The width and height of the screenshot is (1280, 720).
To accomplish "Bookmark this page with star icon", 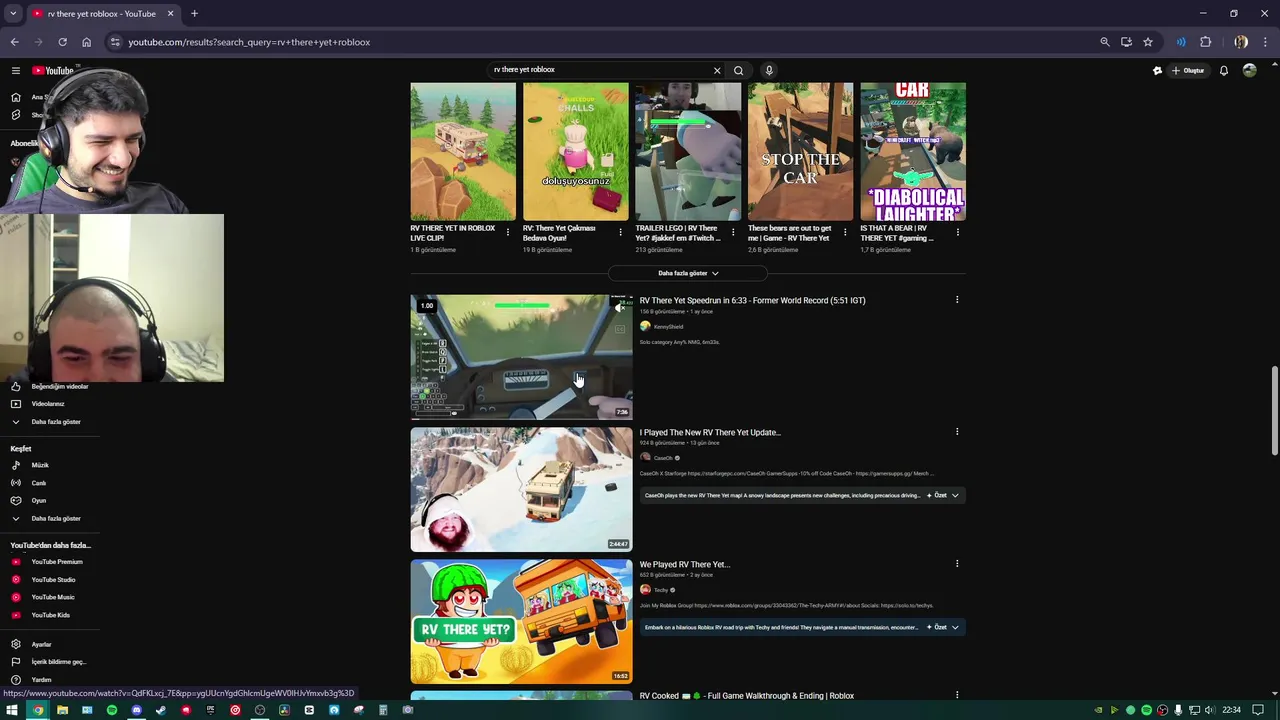I will click(1148, 42).
